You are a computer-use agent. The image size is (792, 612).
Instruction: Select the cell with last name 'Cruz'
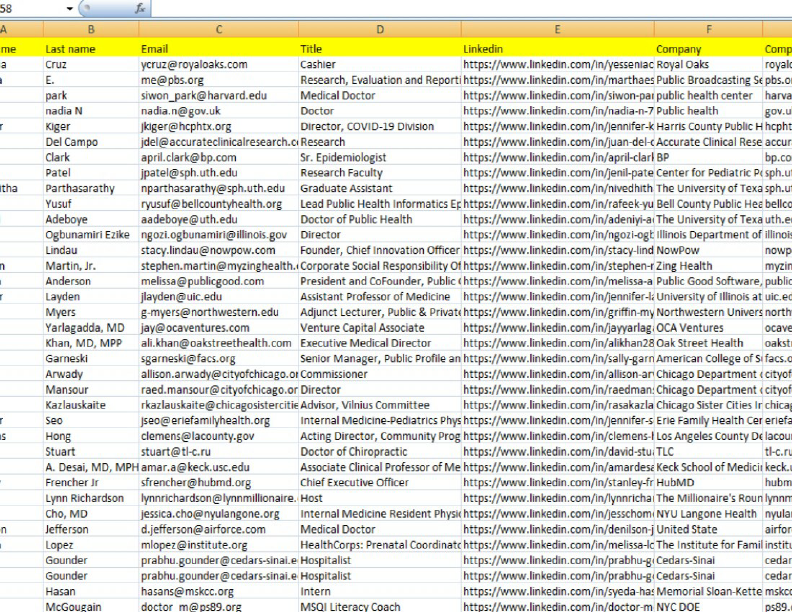click(91, 65)
